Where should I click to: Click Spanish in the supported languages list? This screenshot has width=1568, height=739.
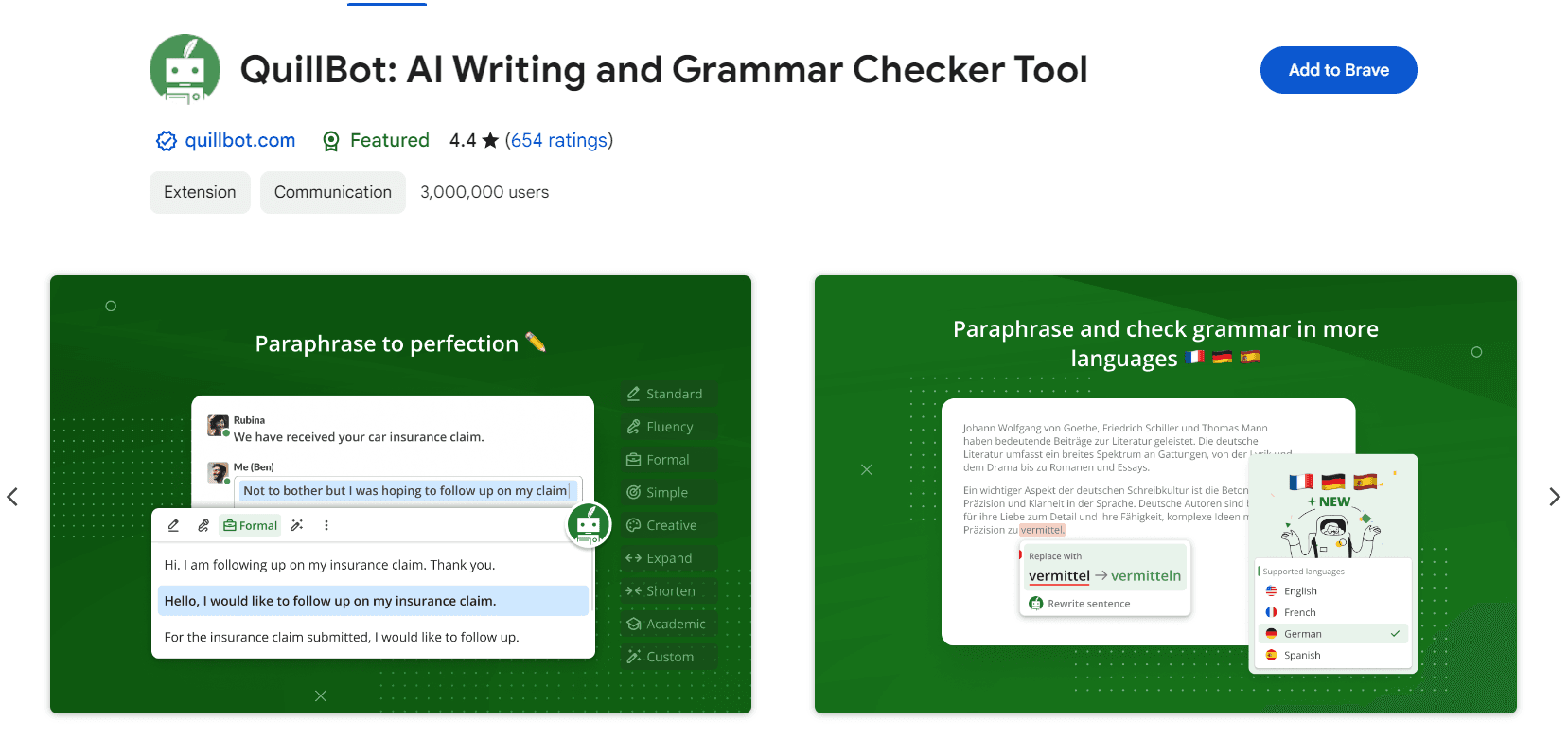tap(1333, 655)
